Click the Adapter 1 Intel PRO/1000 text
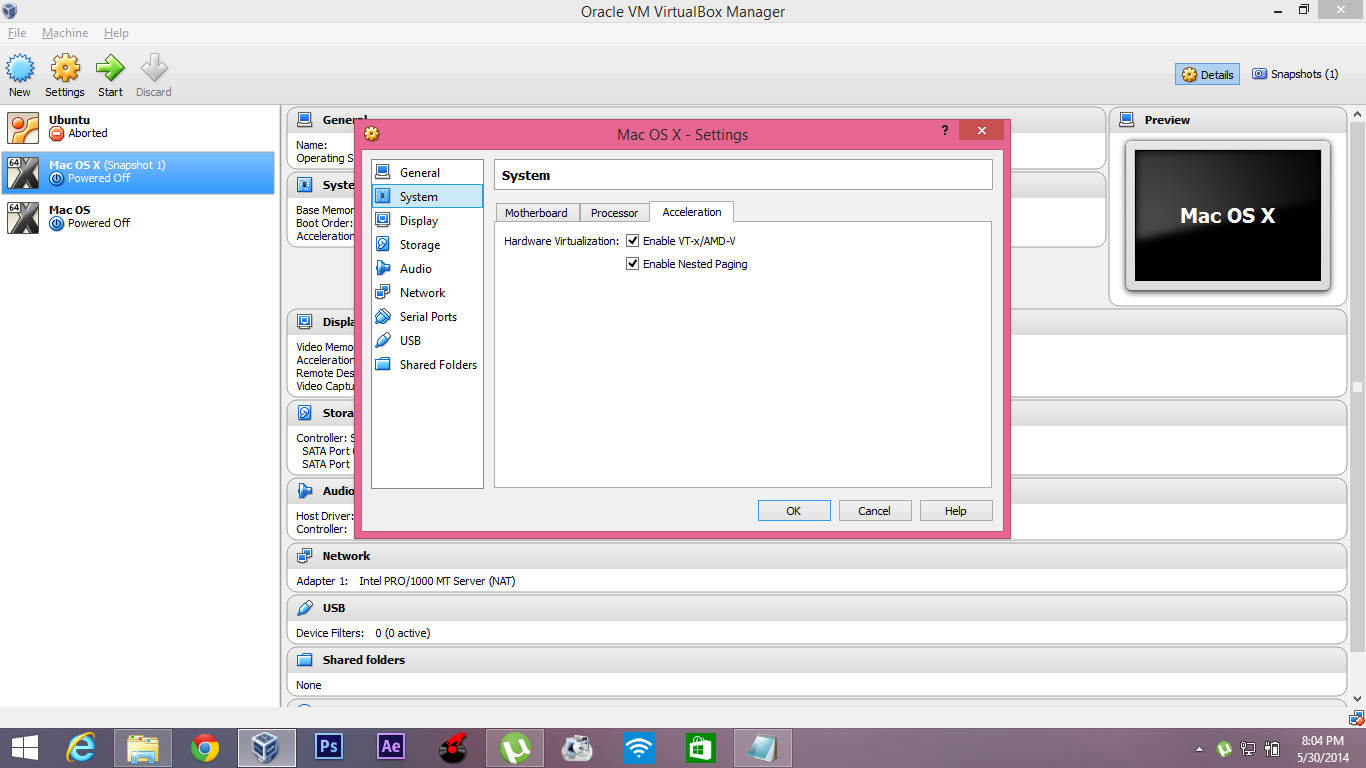The width and height of the screenshot is (1366, 768). coord(406,581)
